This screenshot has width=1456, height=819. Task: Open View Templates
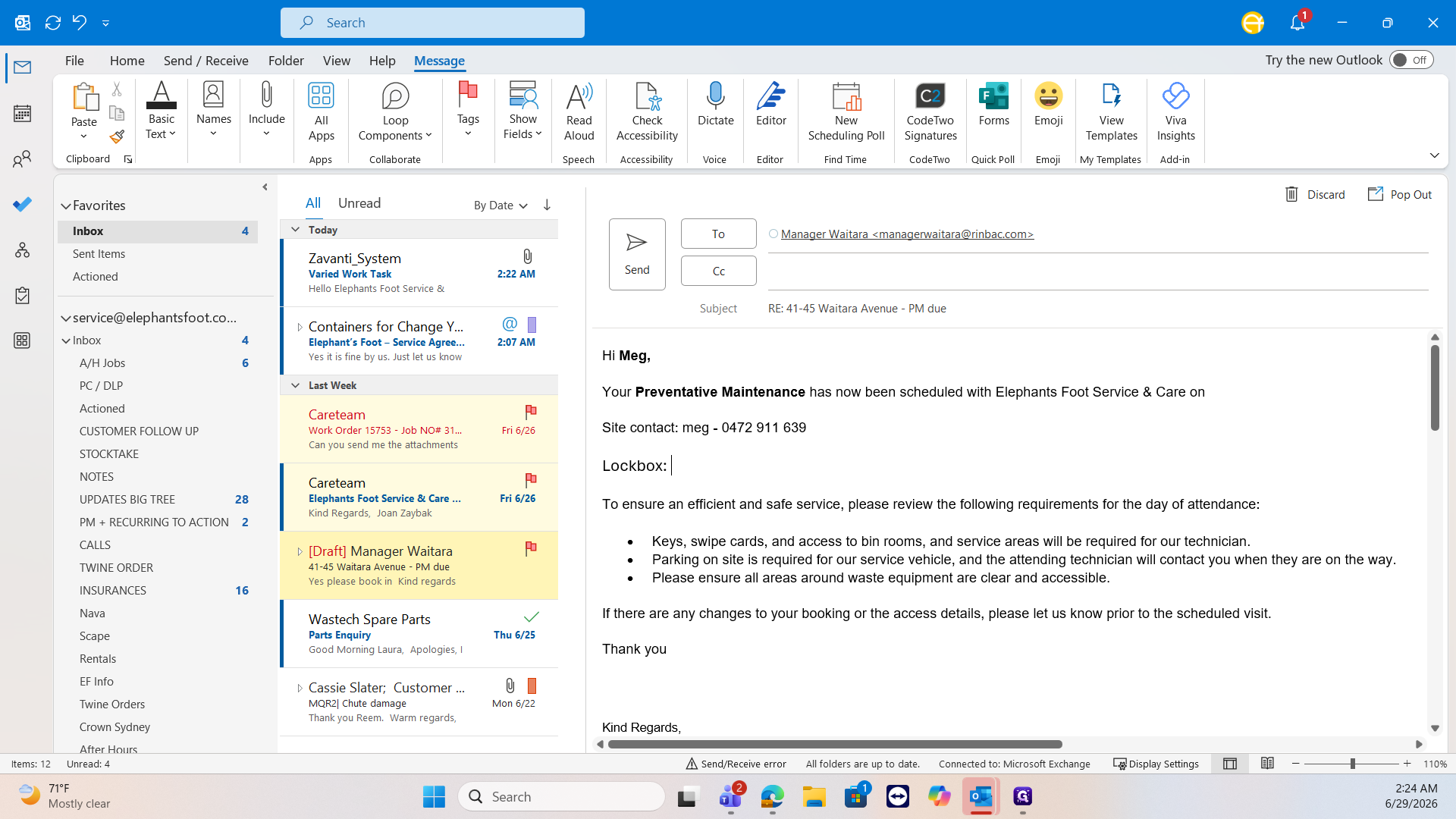pyautogui.click(x=1111, y=112)
